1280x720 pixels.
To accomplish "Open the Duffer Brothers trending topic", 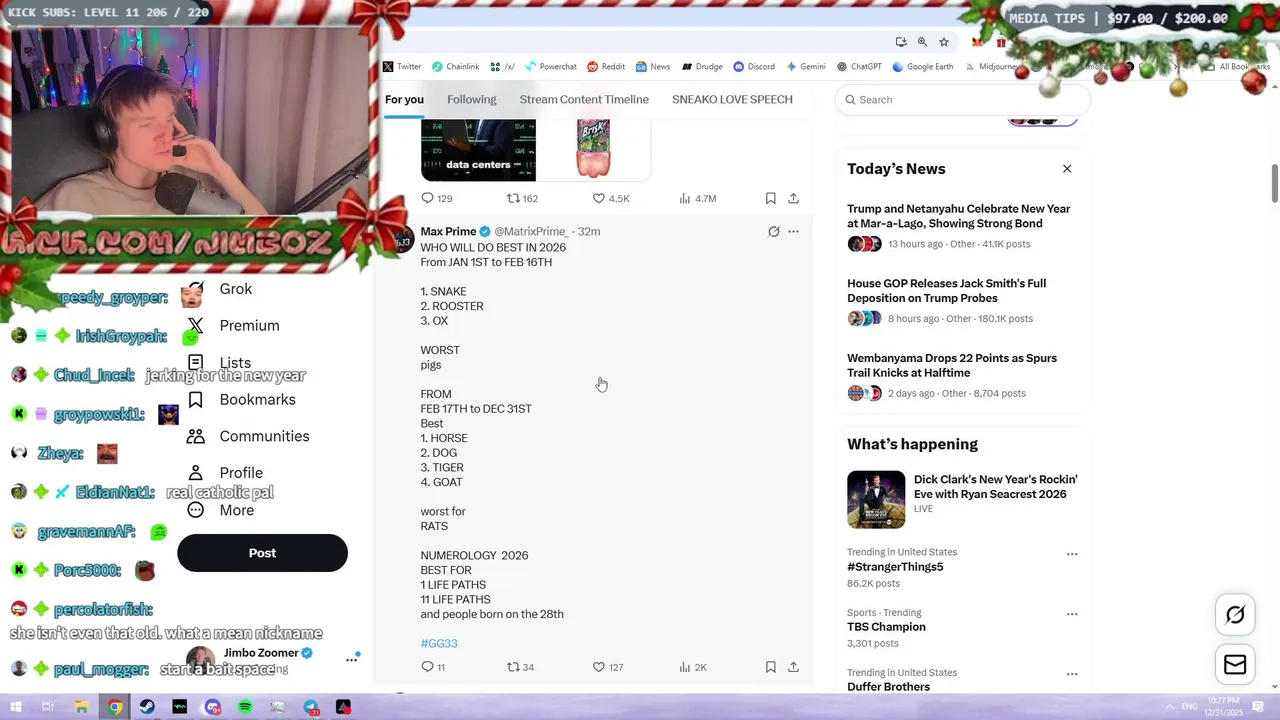I will 888,687.
